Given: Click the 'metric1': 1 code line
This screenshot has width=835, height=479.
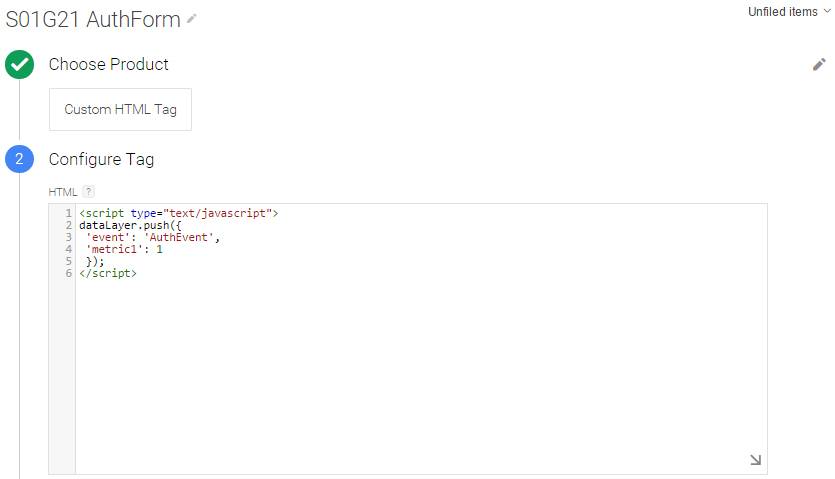Looking at the screenshot, I should [x=124, y=249].
